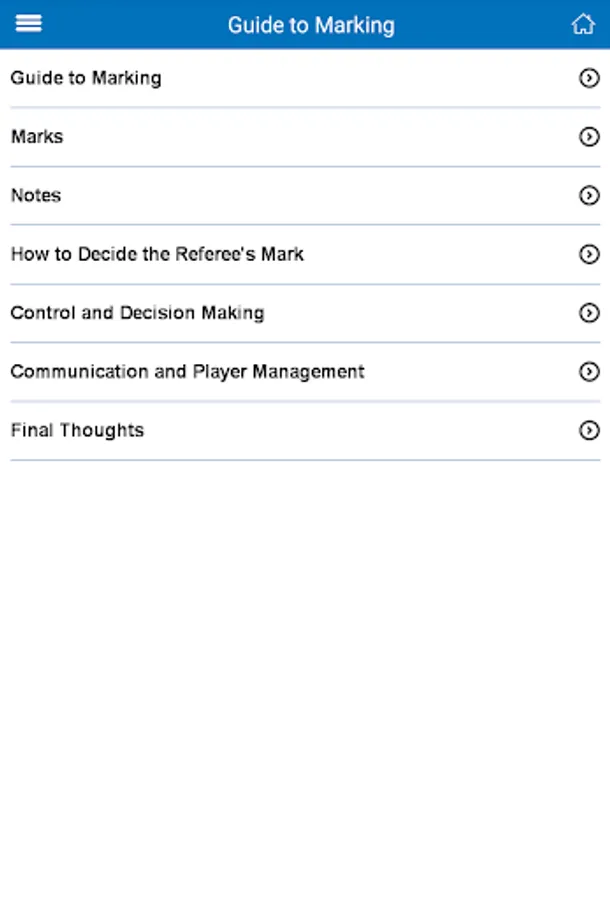This screenshot has height=900, width=610.
Task: Open the Marks section
Action: [305, 137]
